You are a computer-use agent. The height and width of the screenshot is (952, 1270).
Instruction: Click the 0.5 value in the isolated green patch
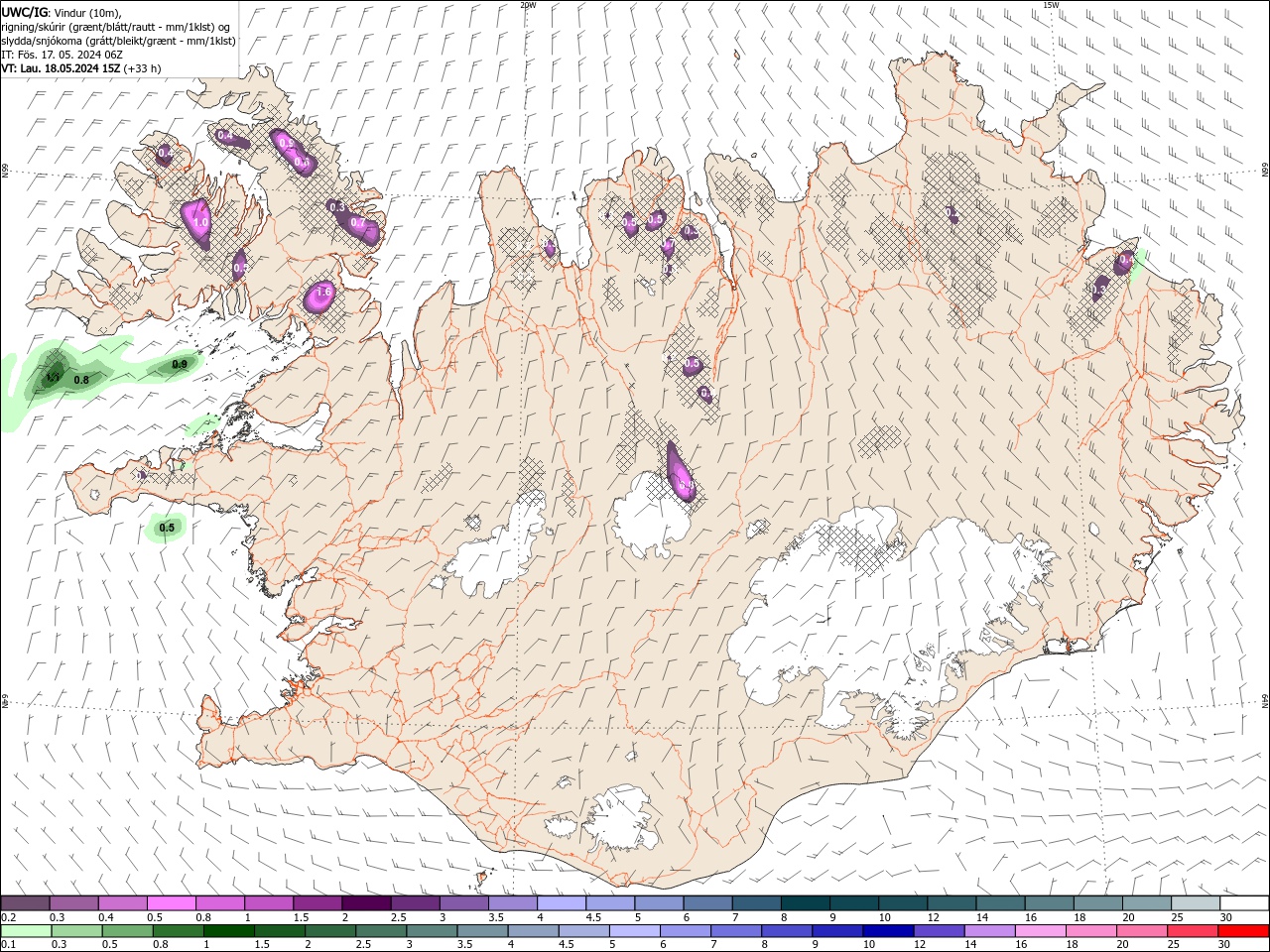pyautogui.click(x=167, y=528)
